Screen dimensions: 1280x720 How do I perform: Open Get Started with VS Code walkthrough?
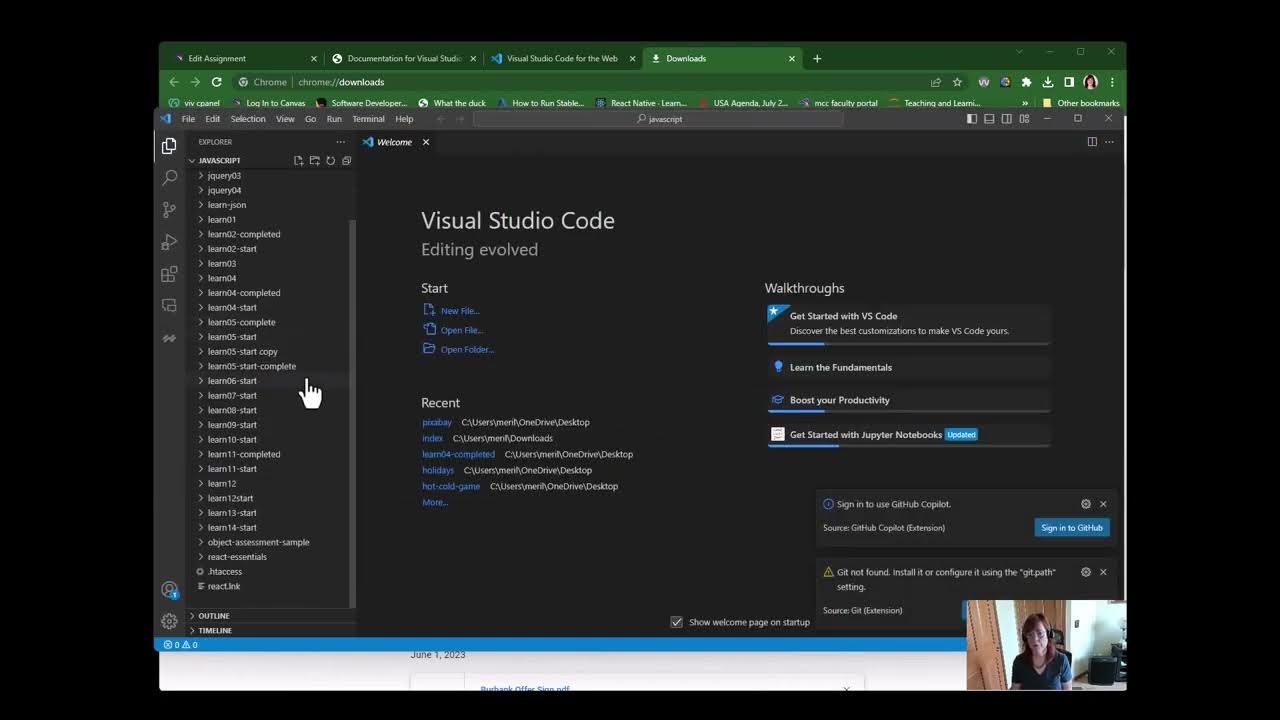coord(909,323)
